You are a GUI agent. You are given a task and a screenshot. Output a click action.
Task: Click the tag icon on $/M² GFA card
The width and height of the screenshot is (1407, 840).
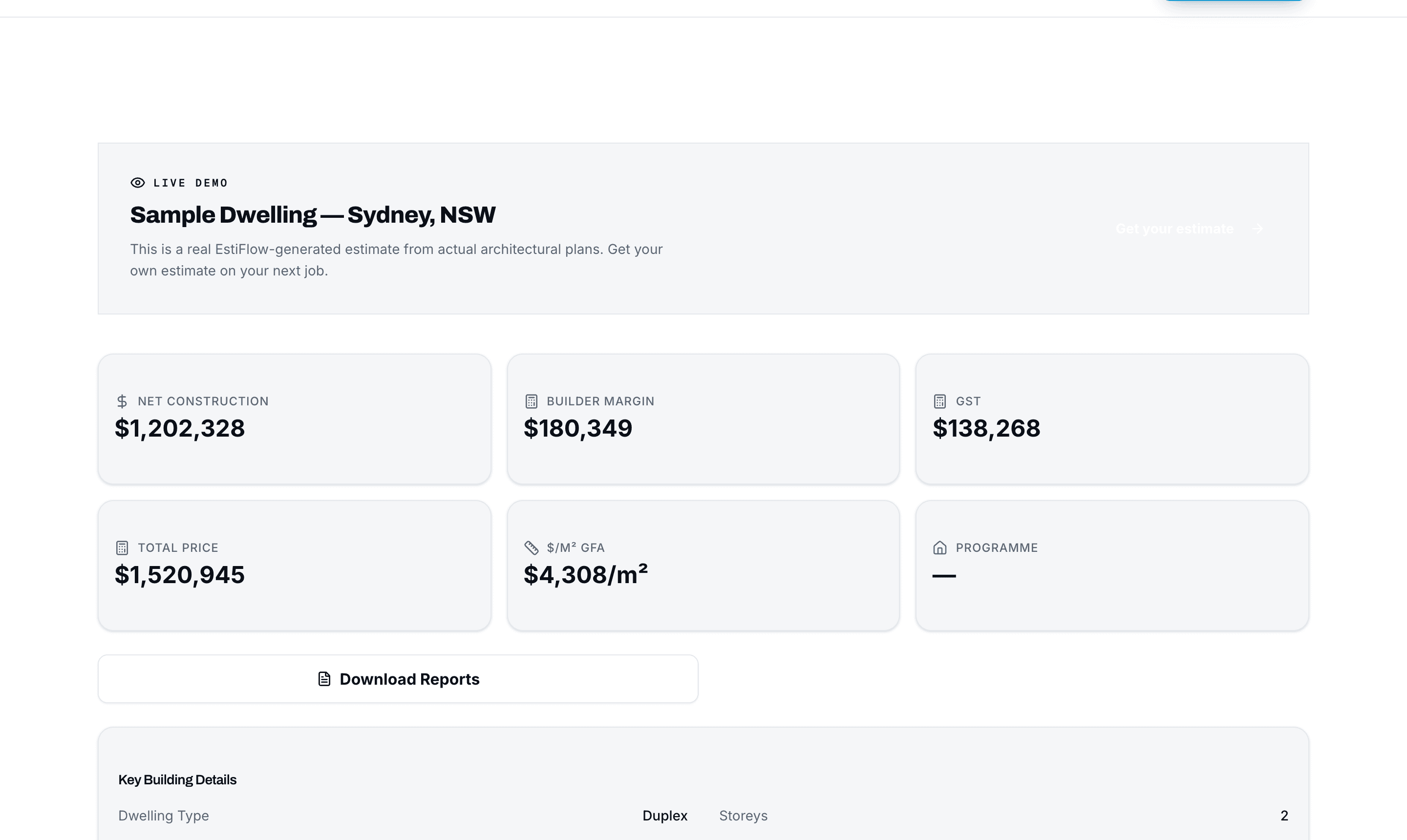[x=531, y=548]
